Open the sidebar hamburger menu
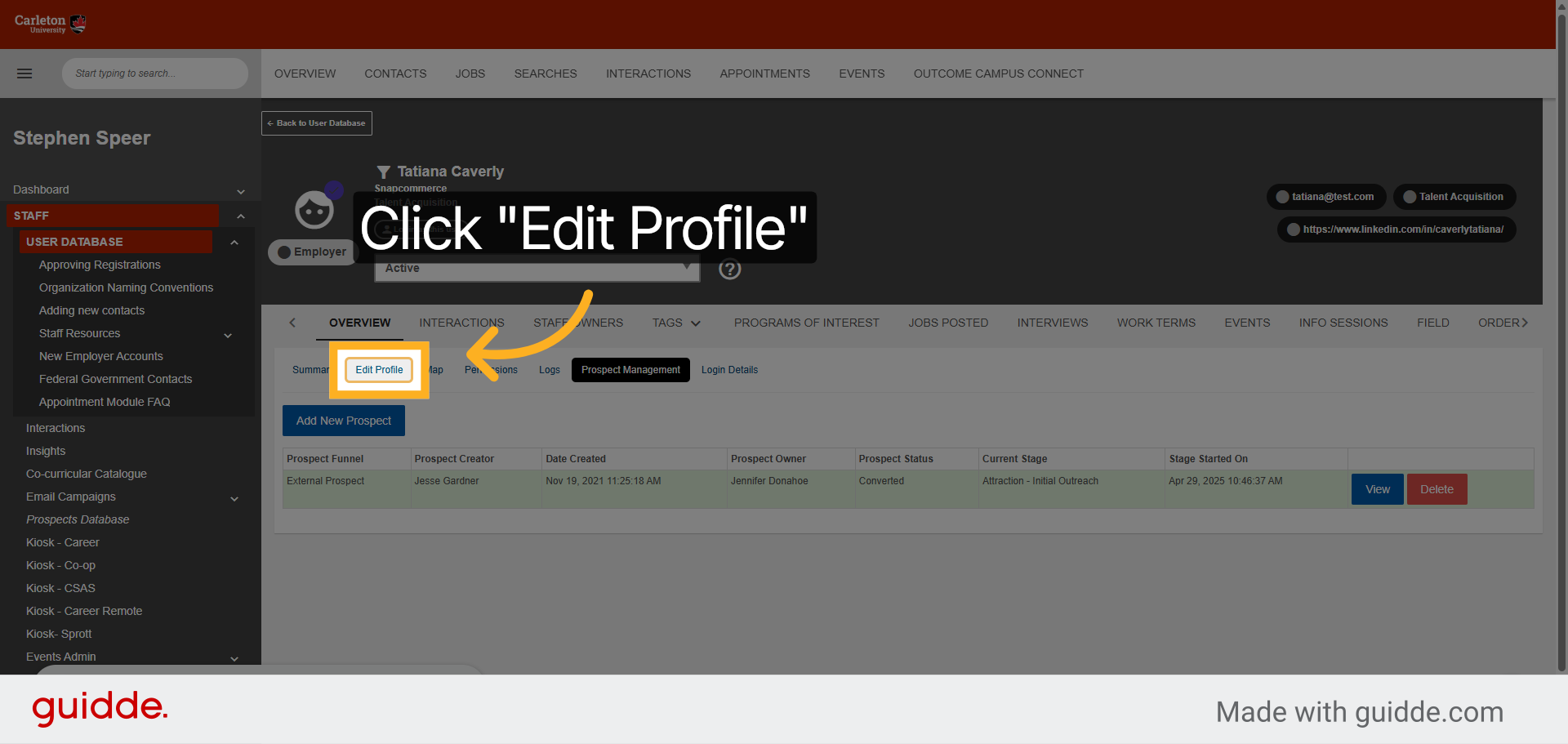The width and height of the screenshot is (1568, 744). [x=24, y=74]
